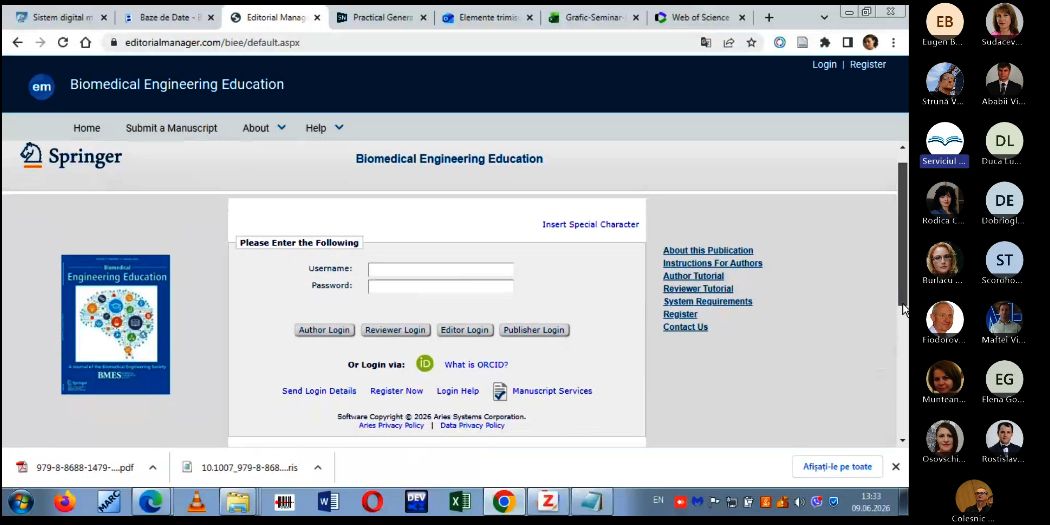Expand options for the downloaded ris file
Screen dimensions: 1050x525
318,467
